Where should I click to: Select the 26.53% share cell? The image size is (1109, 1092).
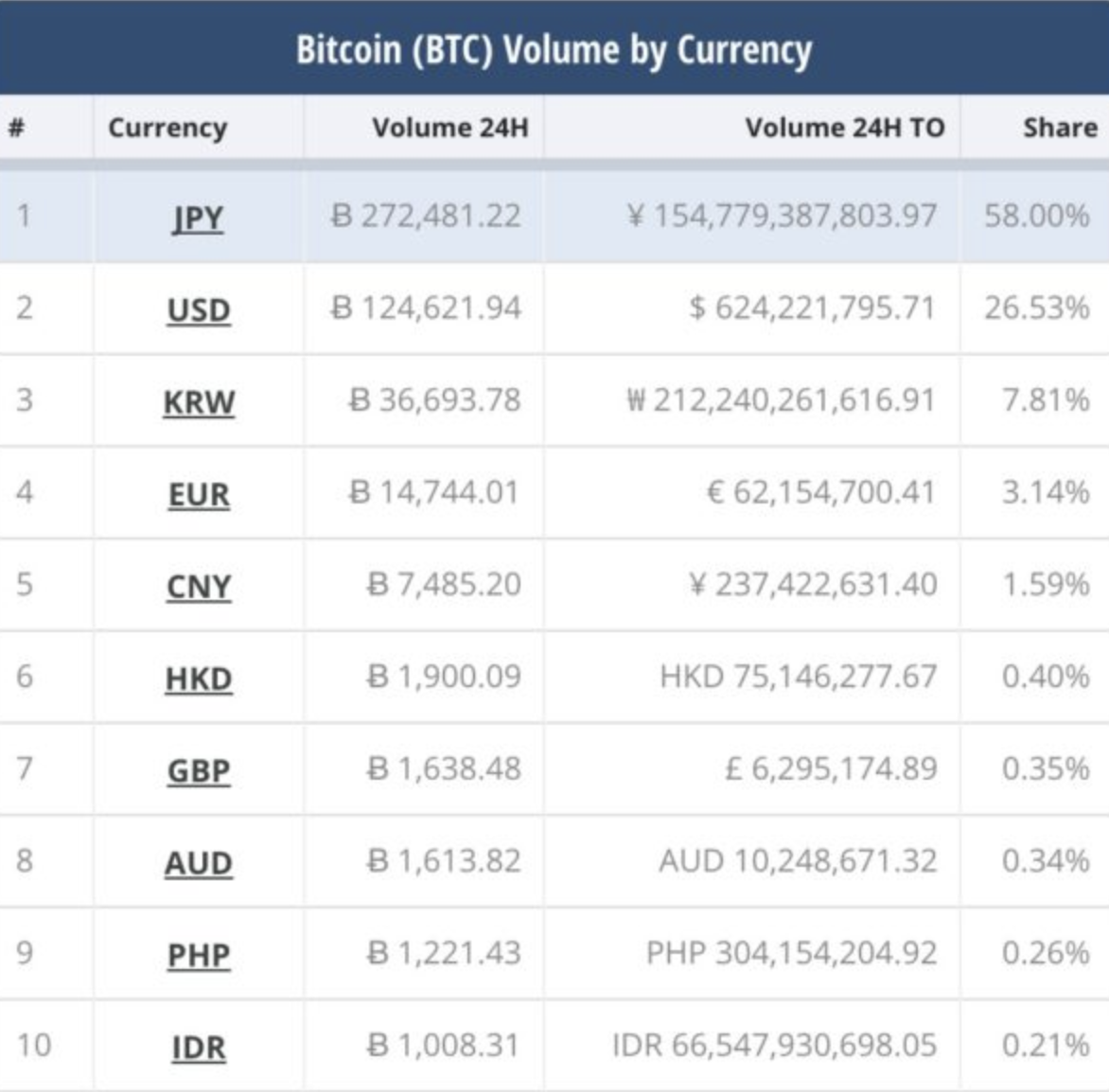click(1037, 308)
